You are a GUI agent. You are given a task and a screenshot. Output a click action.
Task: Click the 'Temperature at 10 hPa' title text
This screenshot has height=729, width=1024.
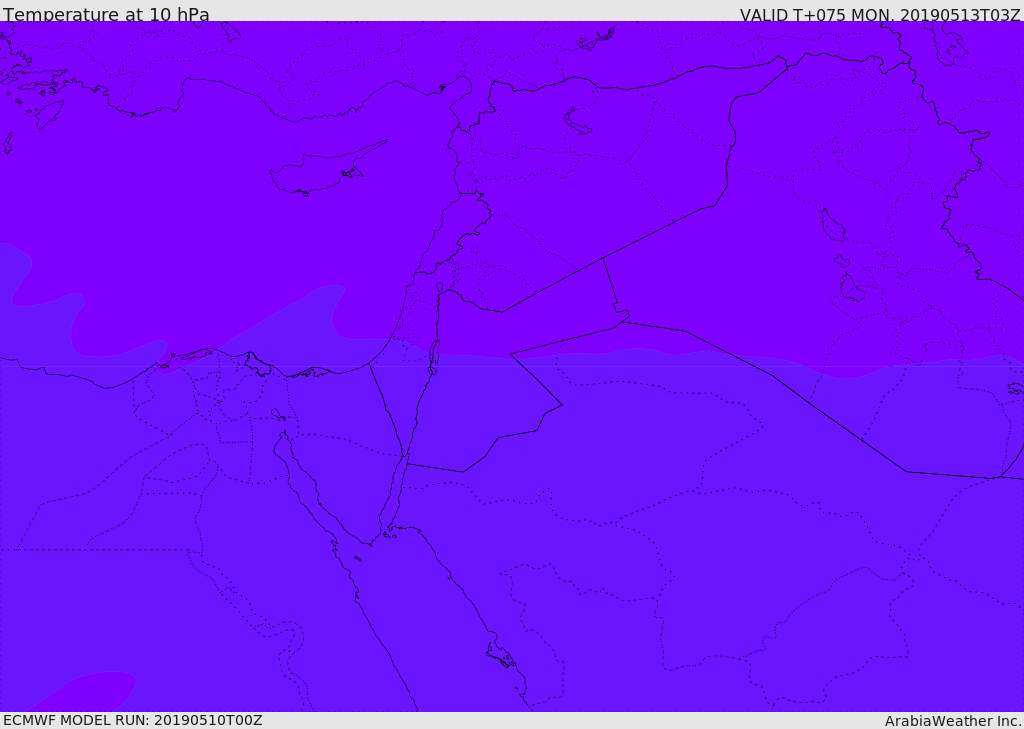106,14
